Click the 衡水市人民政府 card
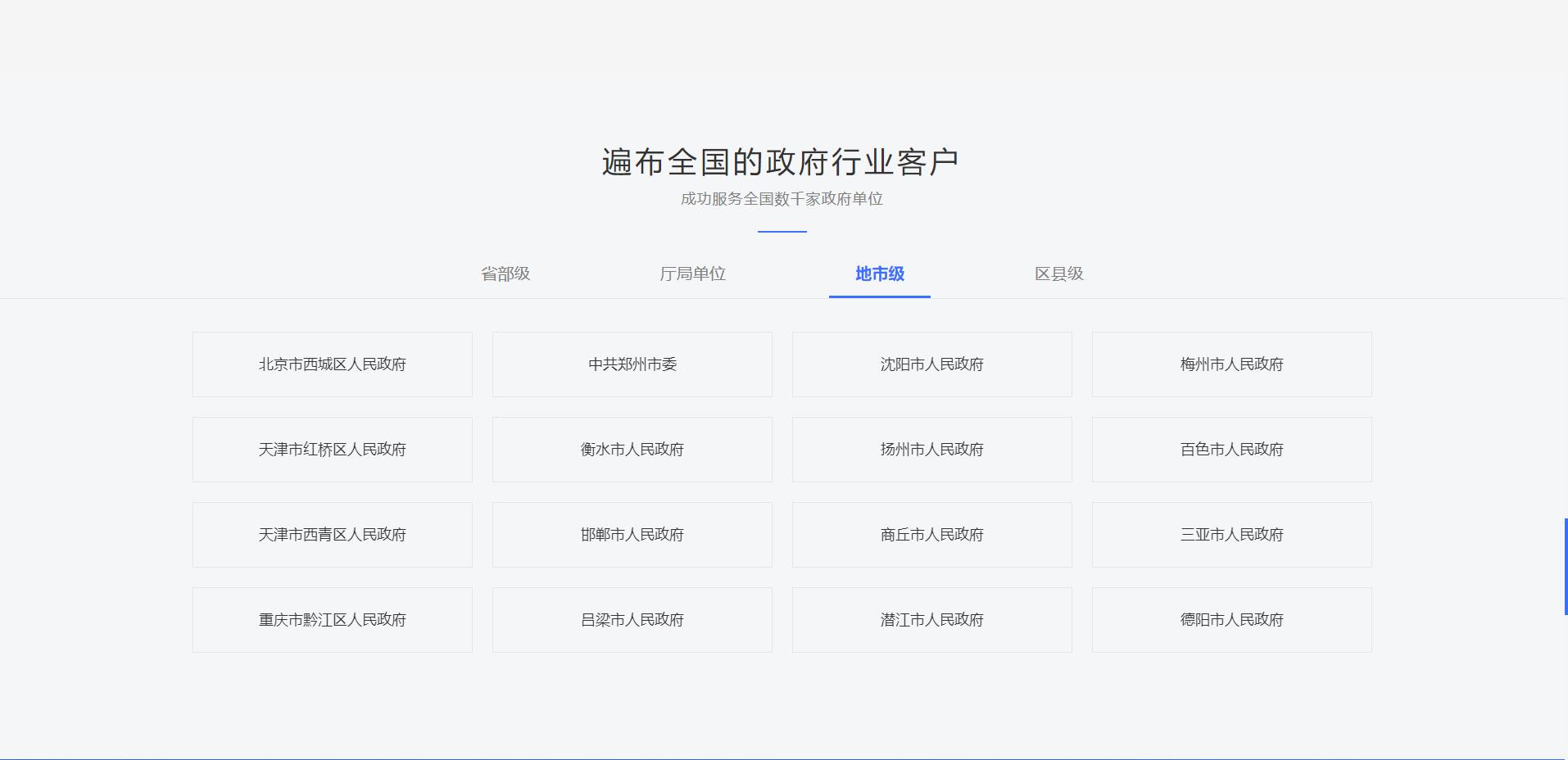This screenshot has height=760, width=1568. [632, 450]
